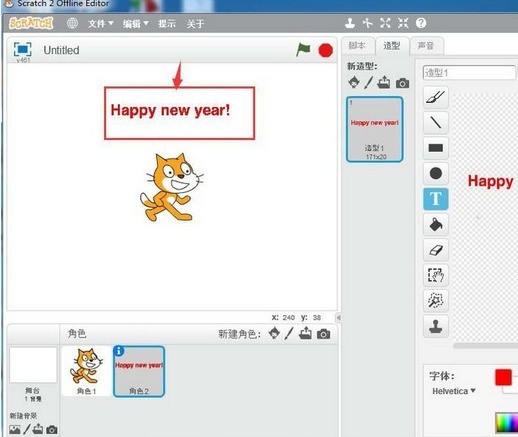518x437 pixels.
Task: Open the 编辑 menu
Action: [135, 24]
